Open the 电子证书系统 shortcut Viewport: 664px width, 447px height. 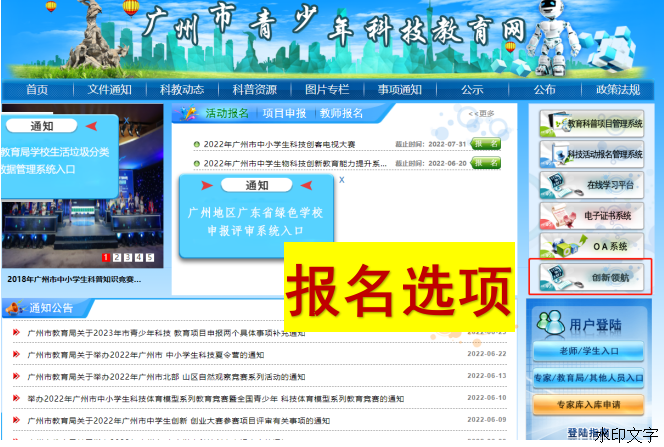592,215
